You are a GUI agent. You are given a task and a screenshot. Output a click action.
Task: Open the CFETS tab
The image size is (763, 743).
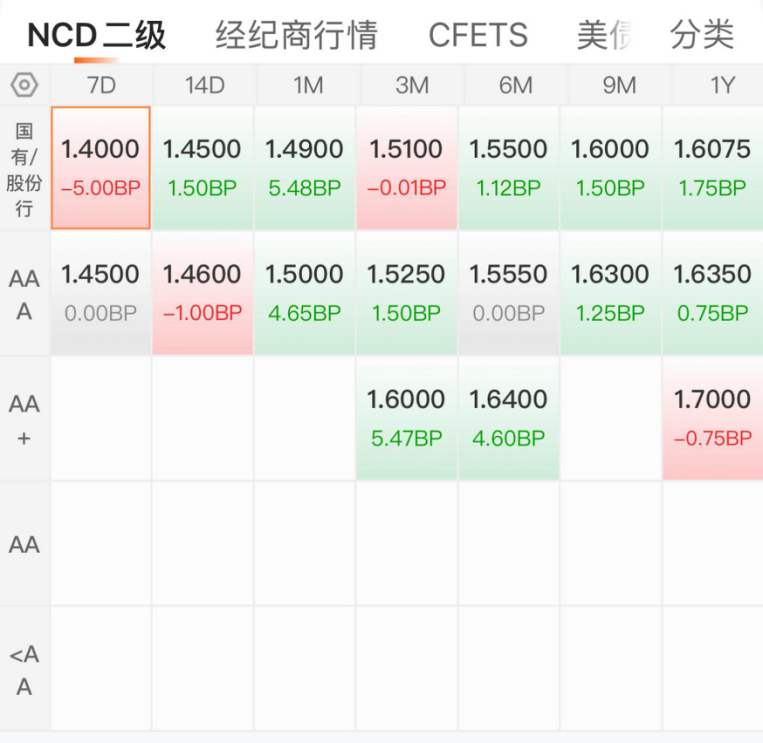(478, 35)
